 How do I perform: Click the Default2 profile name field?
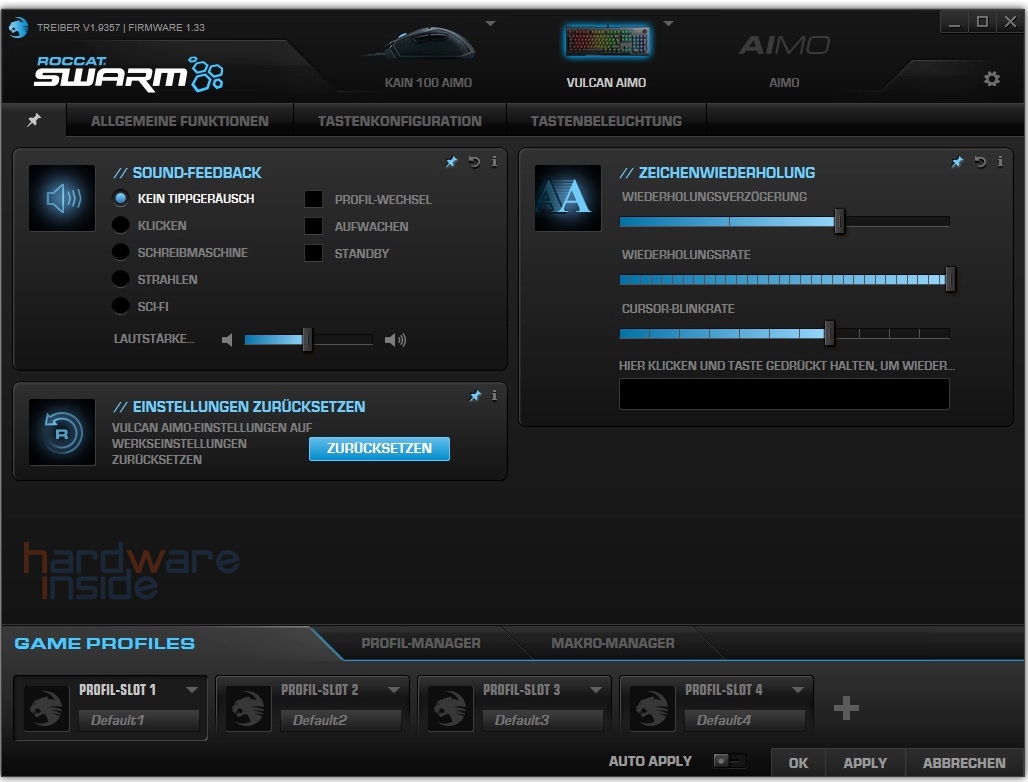click(x=341, y=720)
